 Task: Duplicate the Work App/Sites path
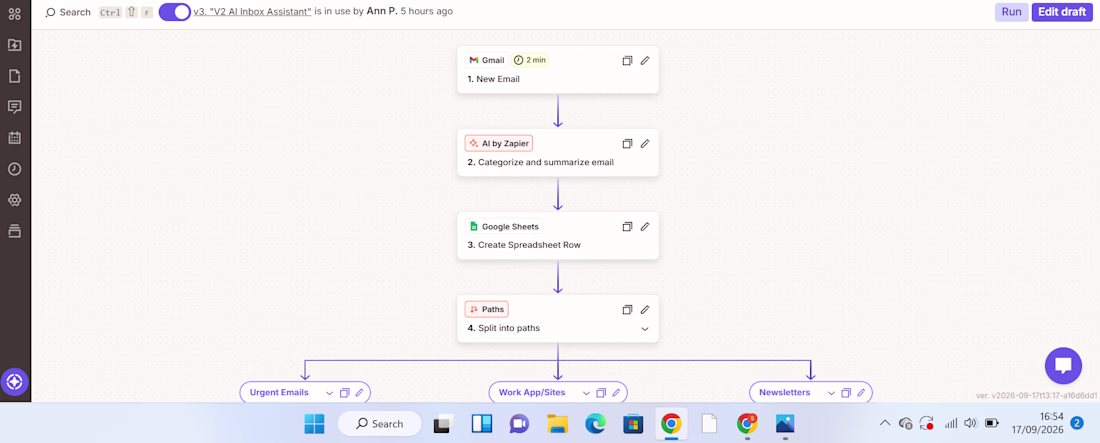pyautogui.click(x=601, y=393)
